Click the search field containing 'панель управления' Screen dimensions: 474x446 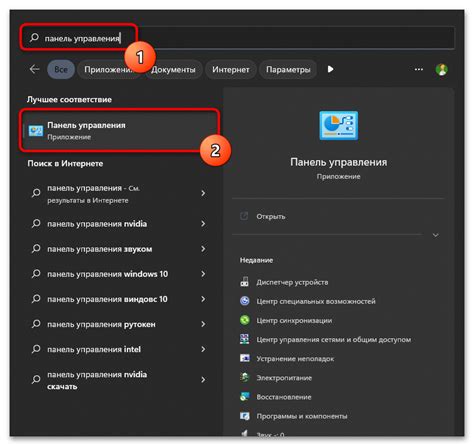[238, 38]
